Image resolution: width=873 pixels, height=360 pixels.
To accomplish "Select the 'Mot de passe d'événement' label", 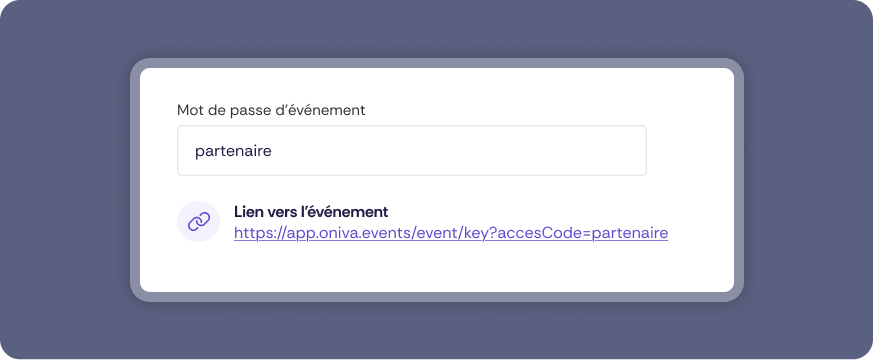I will [271, 110].
